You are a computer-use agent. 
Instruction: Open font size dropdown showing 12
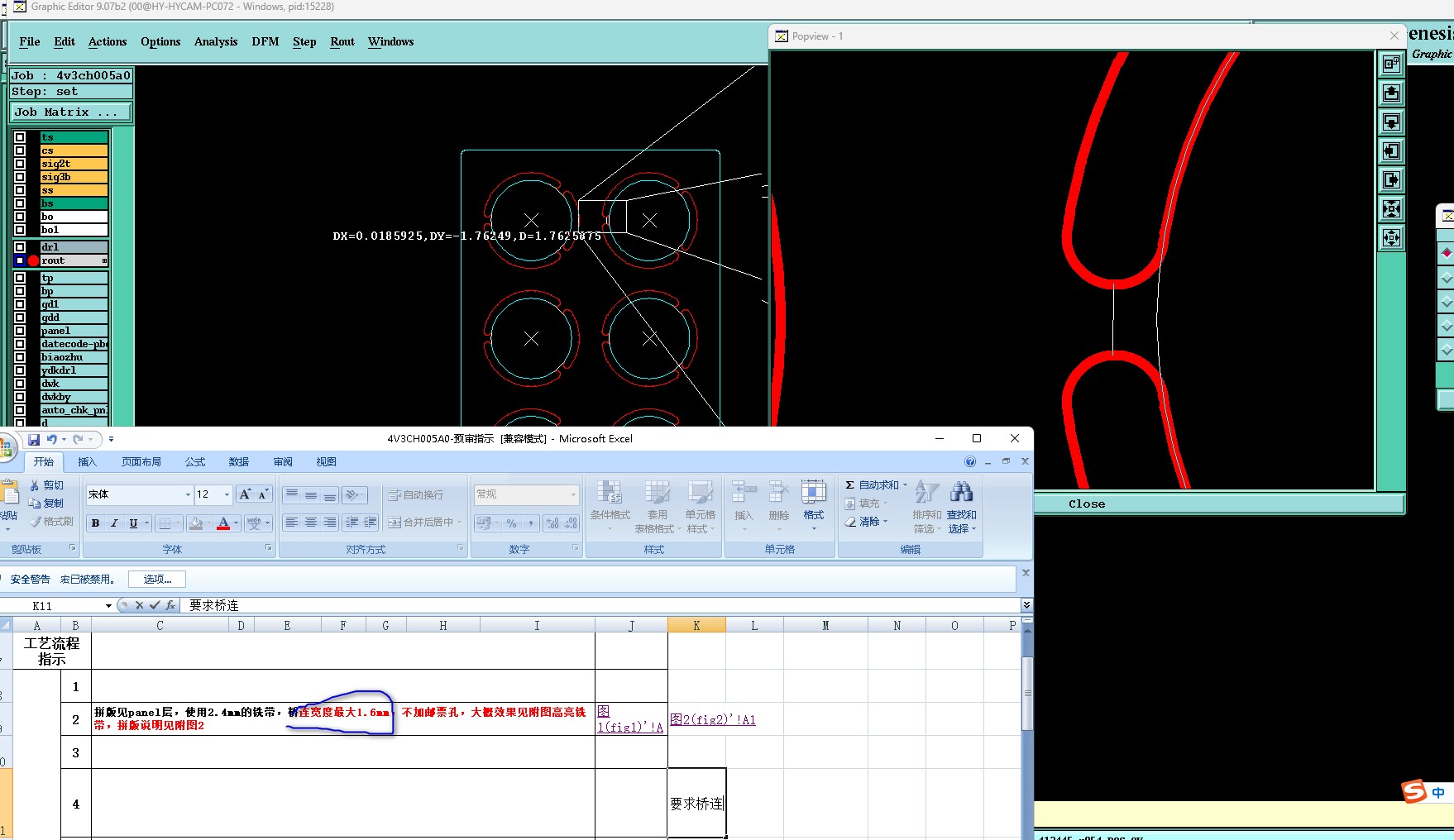tap(227, 494)
